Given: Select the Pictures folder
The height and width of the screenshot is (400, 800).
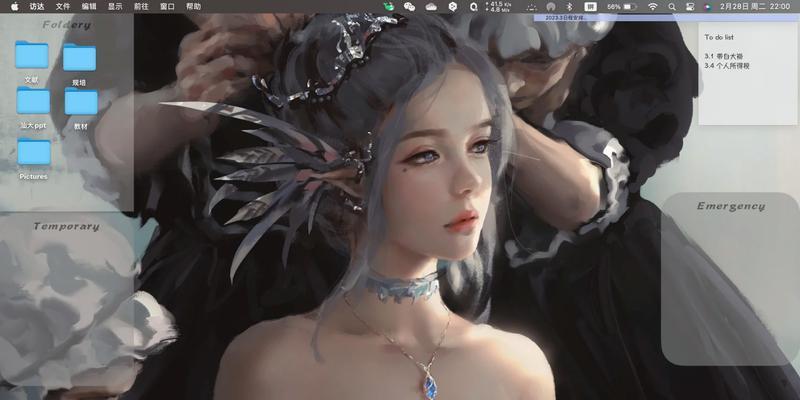Looking at the screenshot, I should (x=34, y=151).
